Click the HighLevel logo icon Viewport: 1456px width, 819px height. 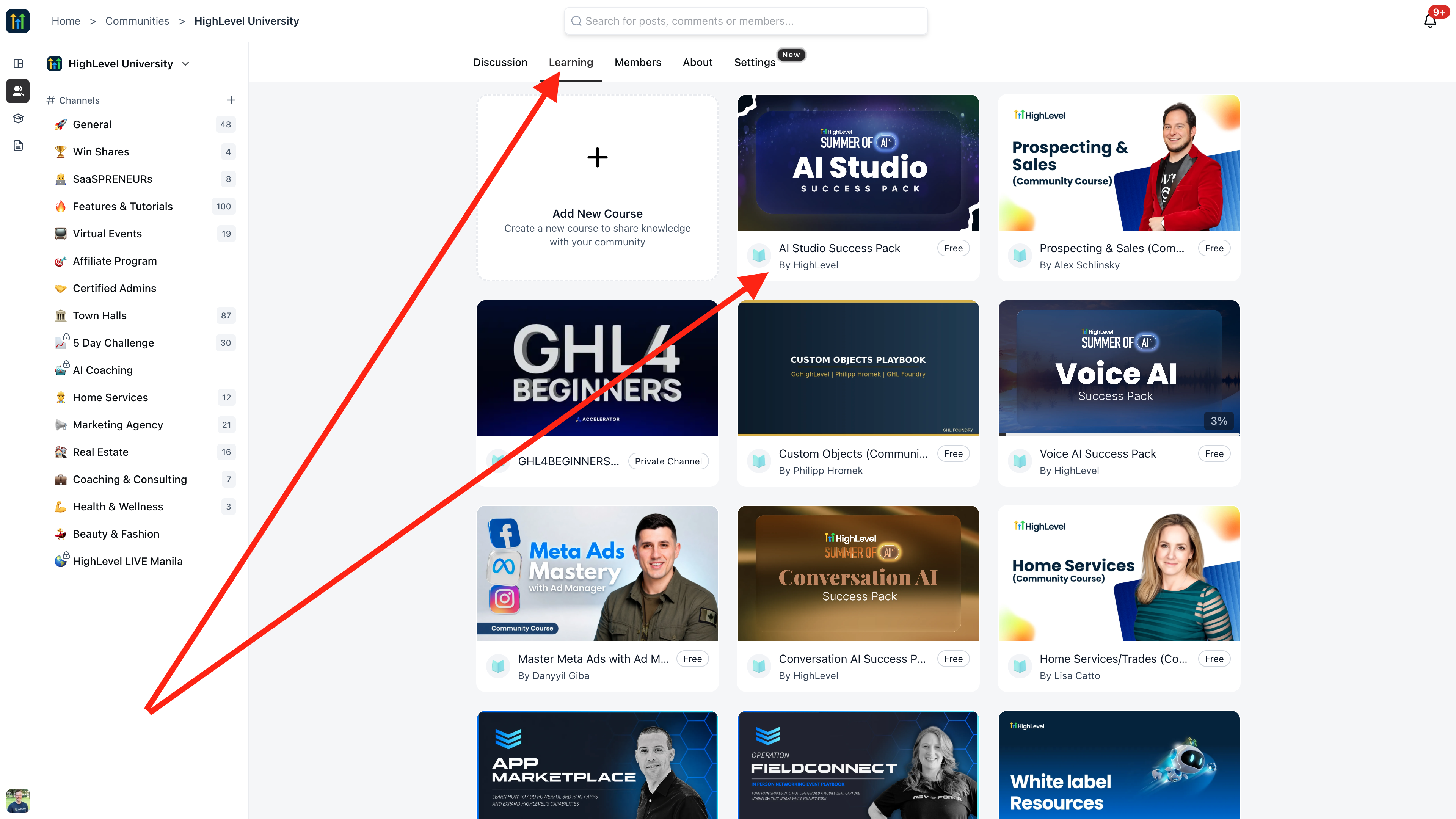(17, 21)
